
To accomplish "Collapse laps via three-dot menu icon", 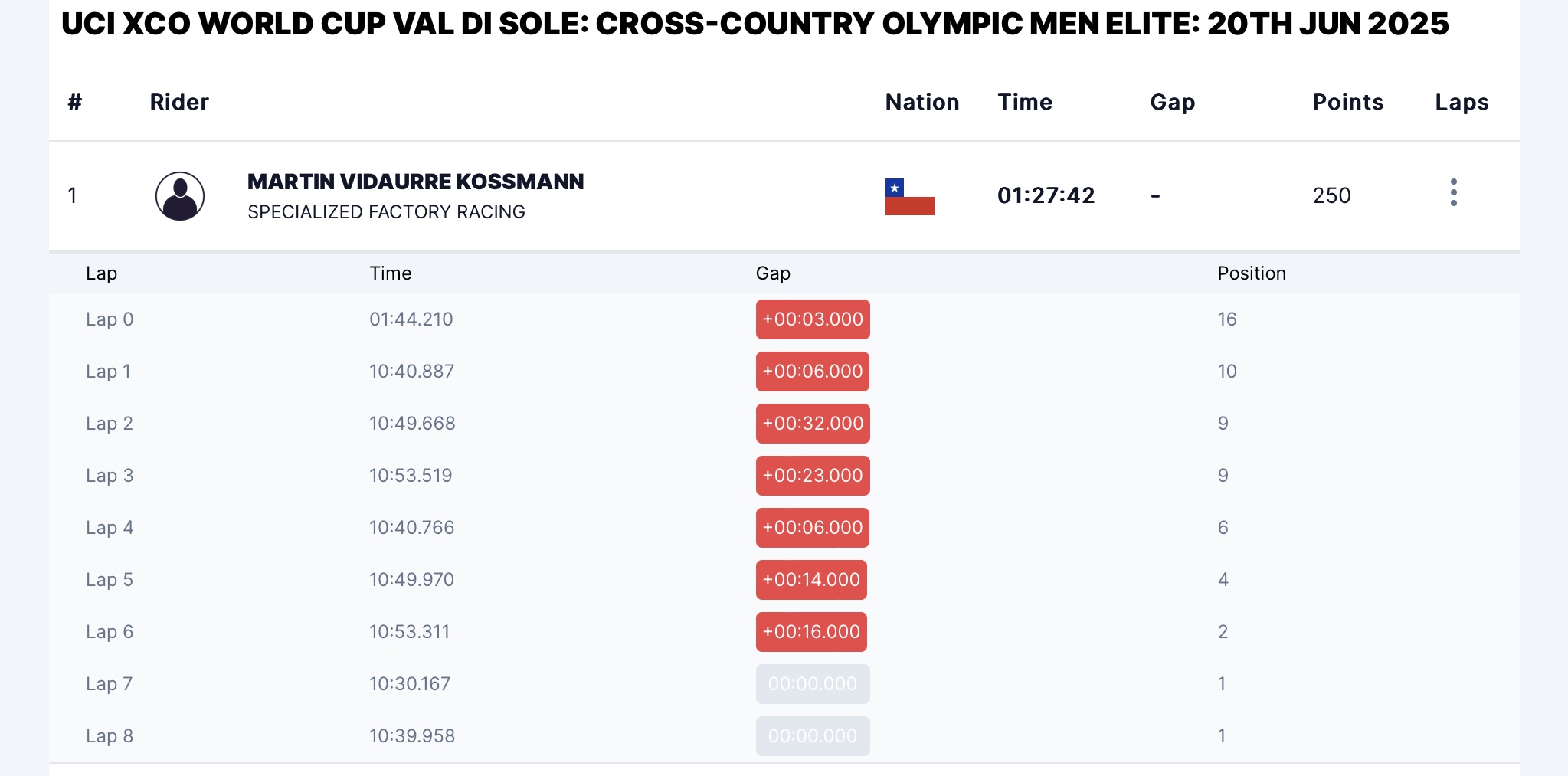I will click(x=1453, y=192).
